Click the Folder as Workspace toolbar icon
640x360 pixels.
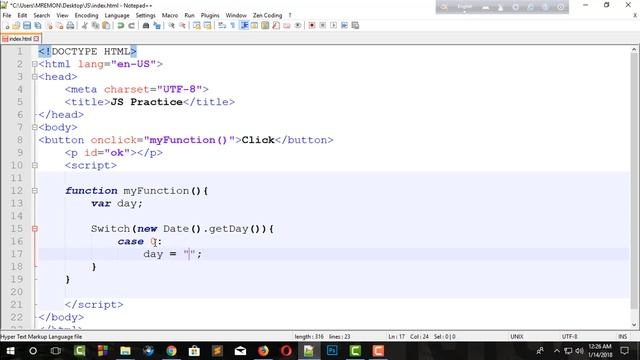point(287,25)
